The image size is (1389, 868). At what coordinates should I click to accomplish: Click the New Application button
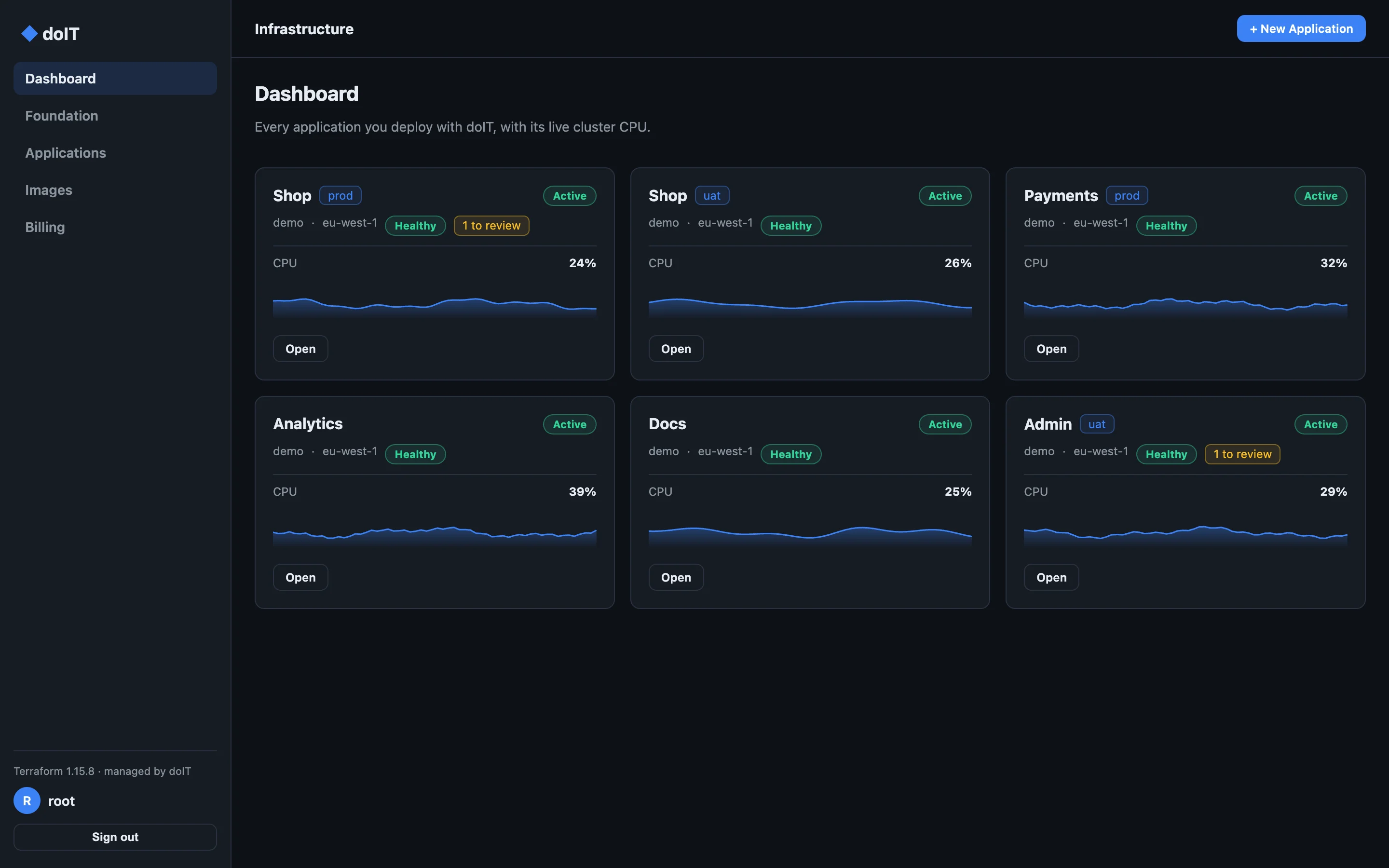(1301, 29)
